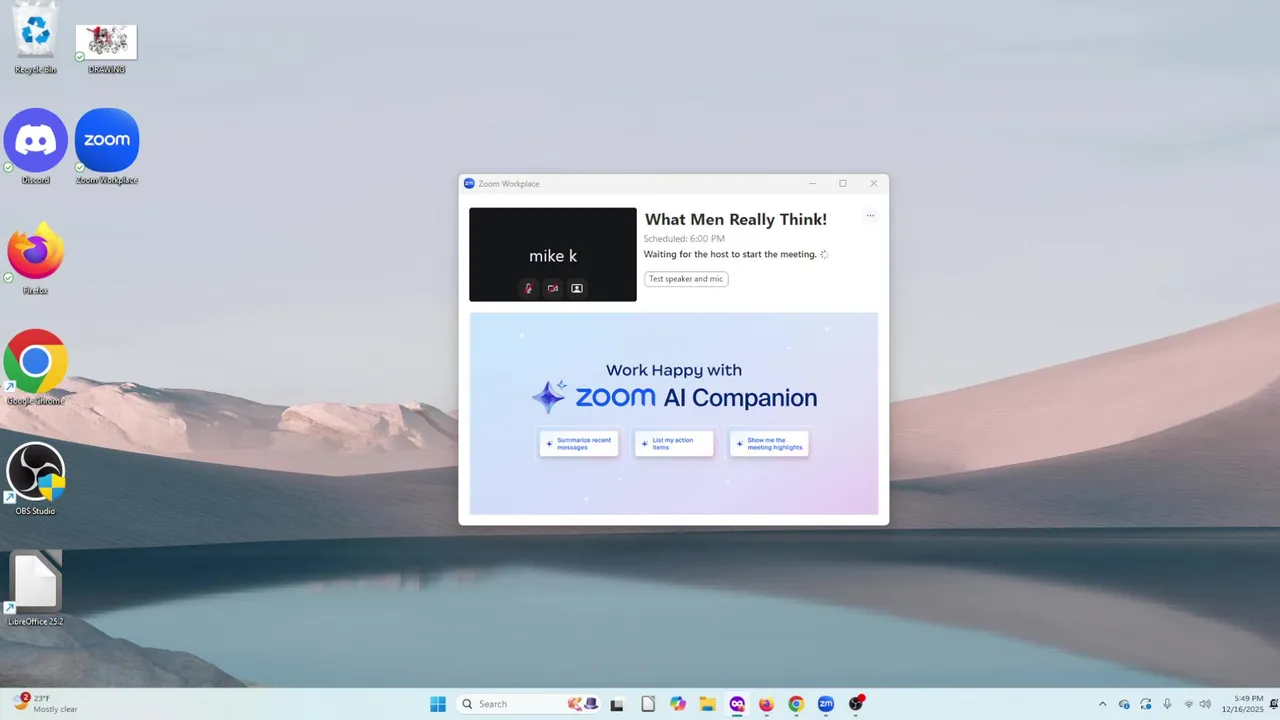Open the weather widget showing 23°F
This screenshot has height=720, width=1280.
coord(45,703)
